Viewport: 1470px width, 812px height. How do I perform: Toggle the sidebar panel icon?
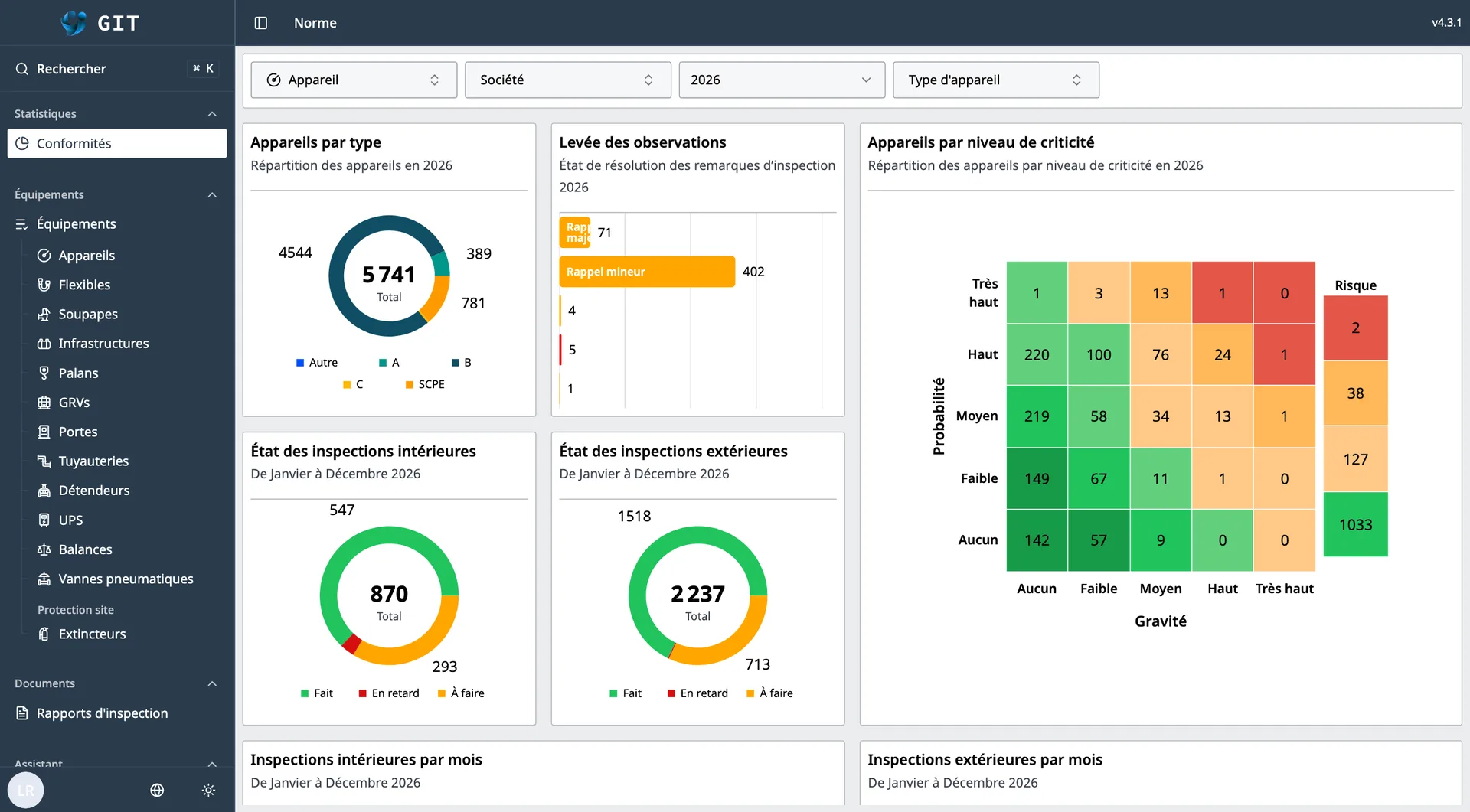[260, 23]
